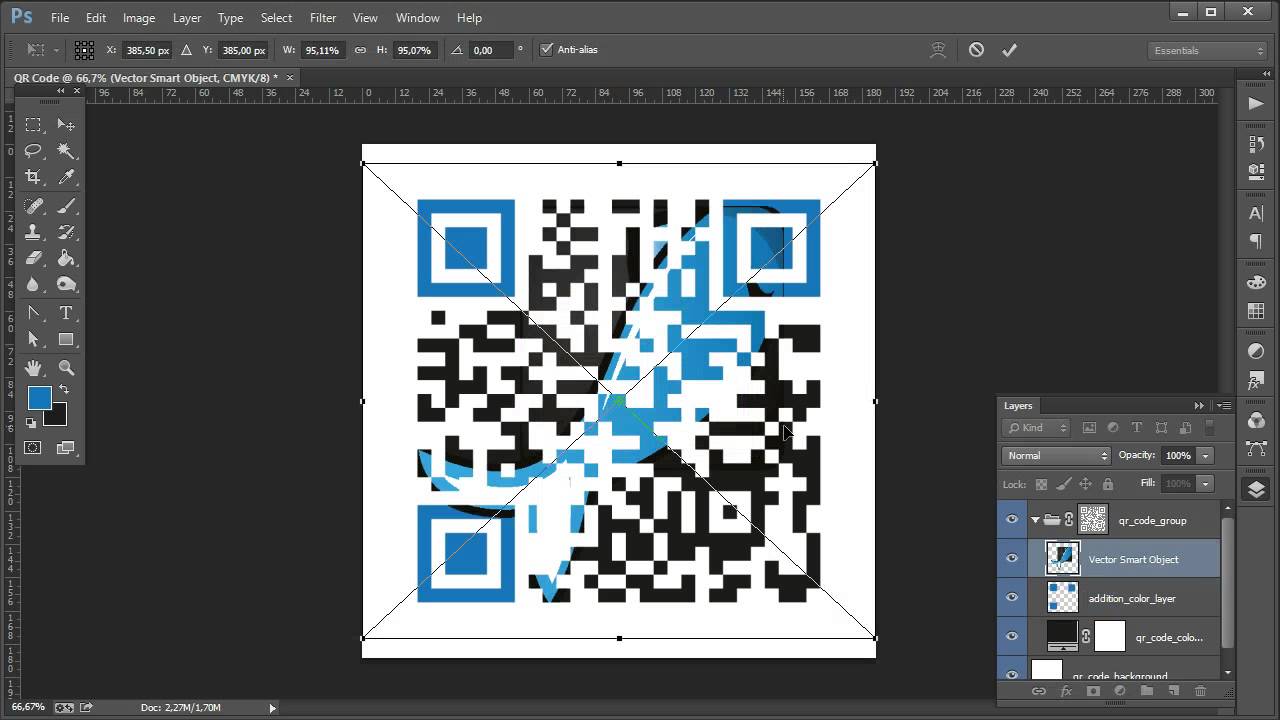
Task: Select the Healing Brush tool
Action: [x=33, y=206]
